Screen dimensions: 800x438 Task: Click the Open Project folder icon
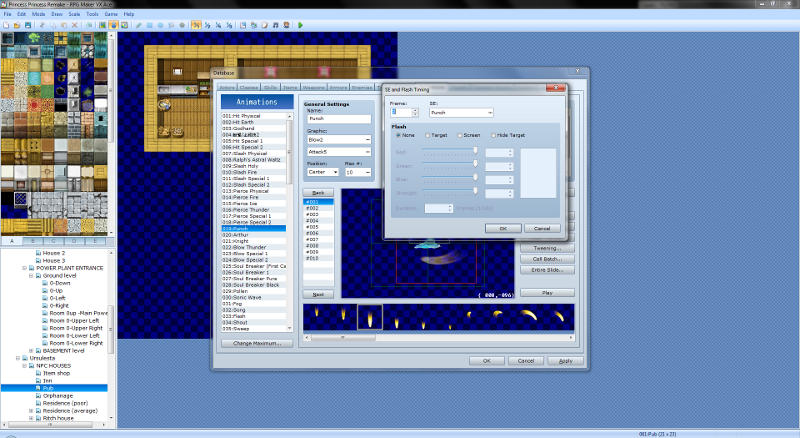[x=15, y=24]
